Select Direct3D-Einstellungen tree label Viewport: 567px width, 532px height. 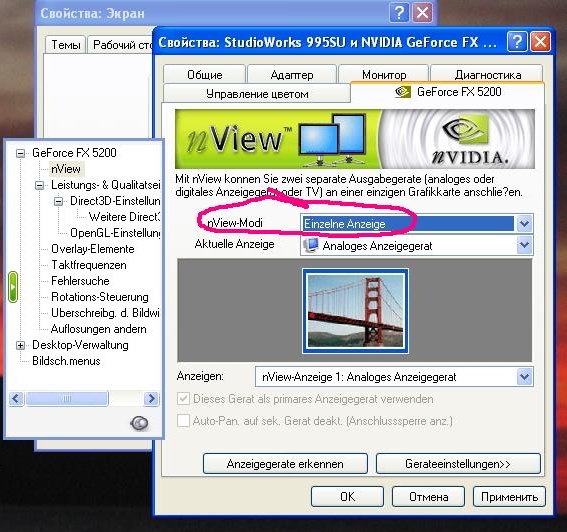click(115, 201)
